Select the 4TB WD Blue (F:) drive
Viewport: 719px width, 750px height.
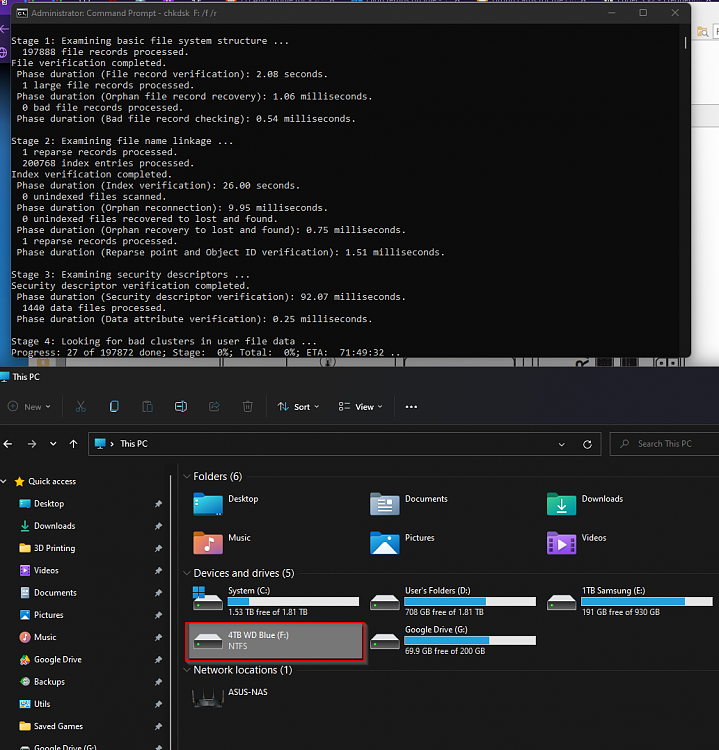276,641
